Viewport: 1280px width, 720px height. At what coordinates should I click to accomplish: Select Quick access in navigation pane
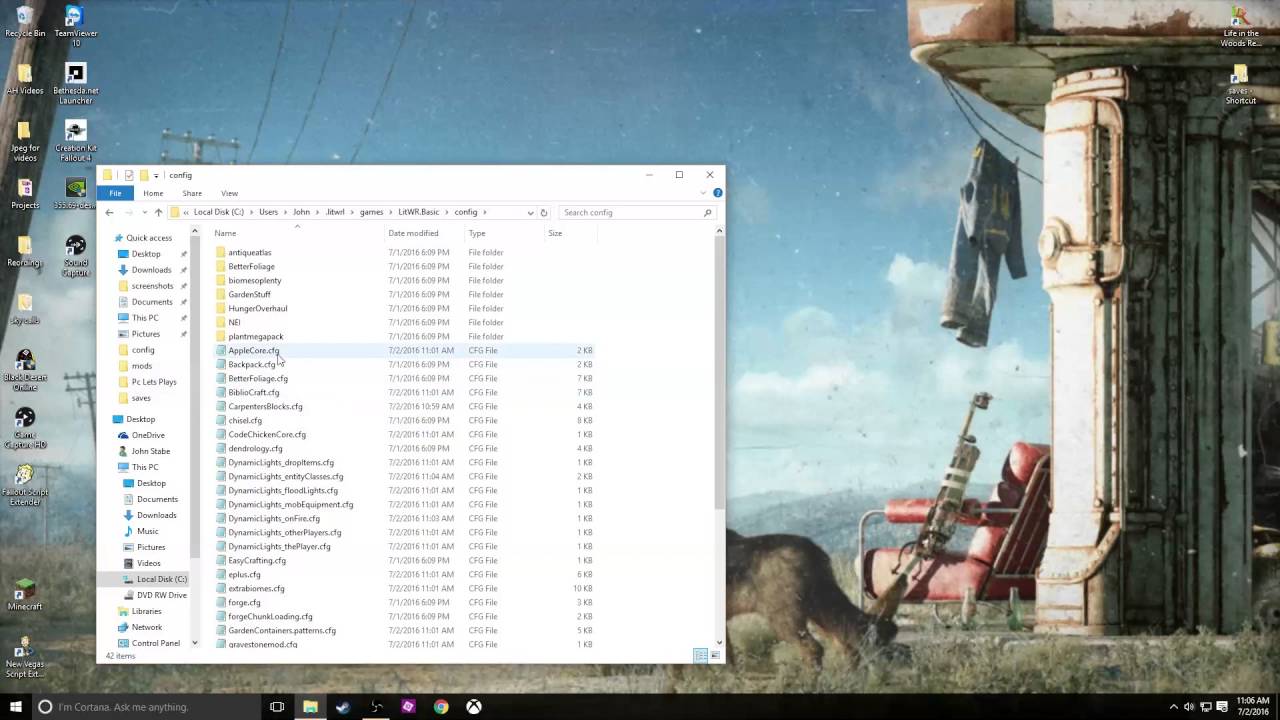pos(149,238)
